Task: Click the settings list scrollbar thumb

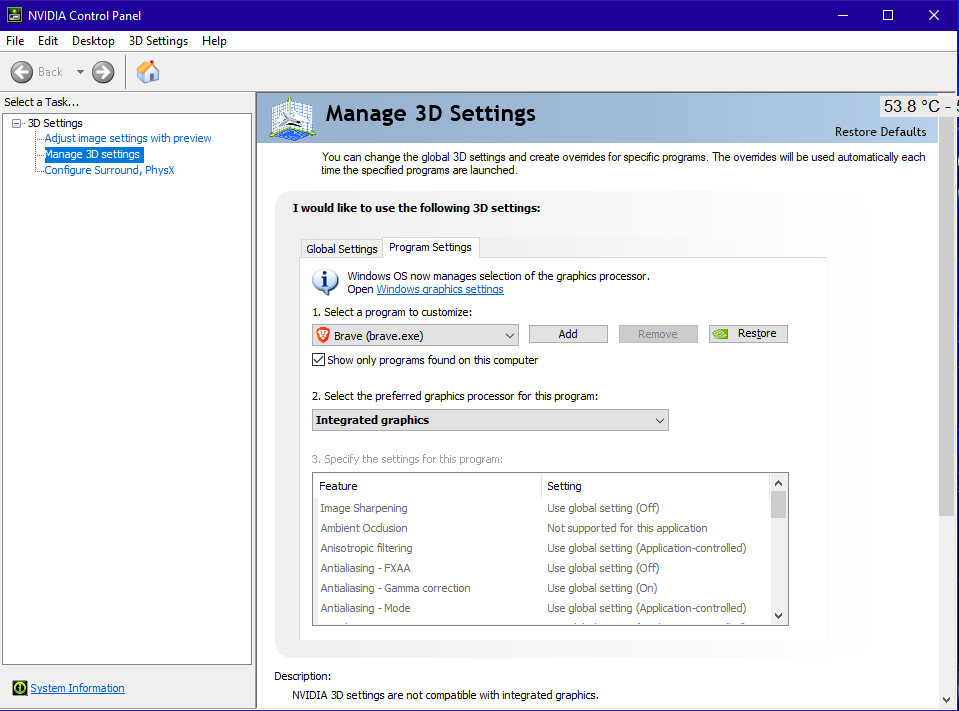Action: [778, 504]
